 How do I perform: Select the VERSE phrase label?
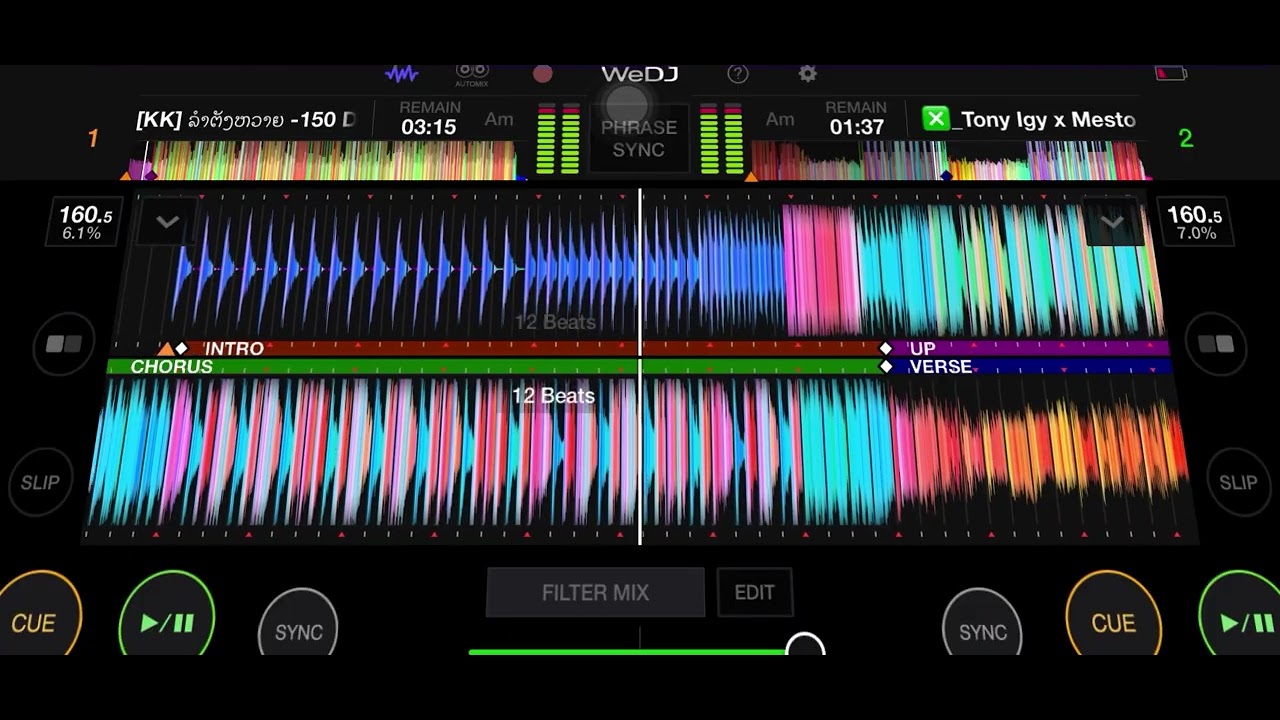click(x=940, y=367)
